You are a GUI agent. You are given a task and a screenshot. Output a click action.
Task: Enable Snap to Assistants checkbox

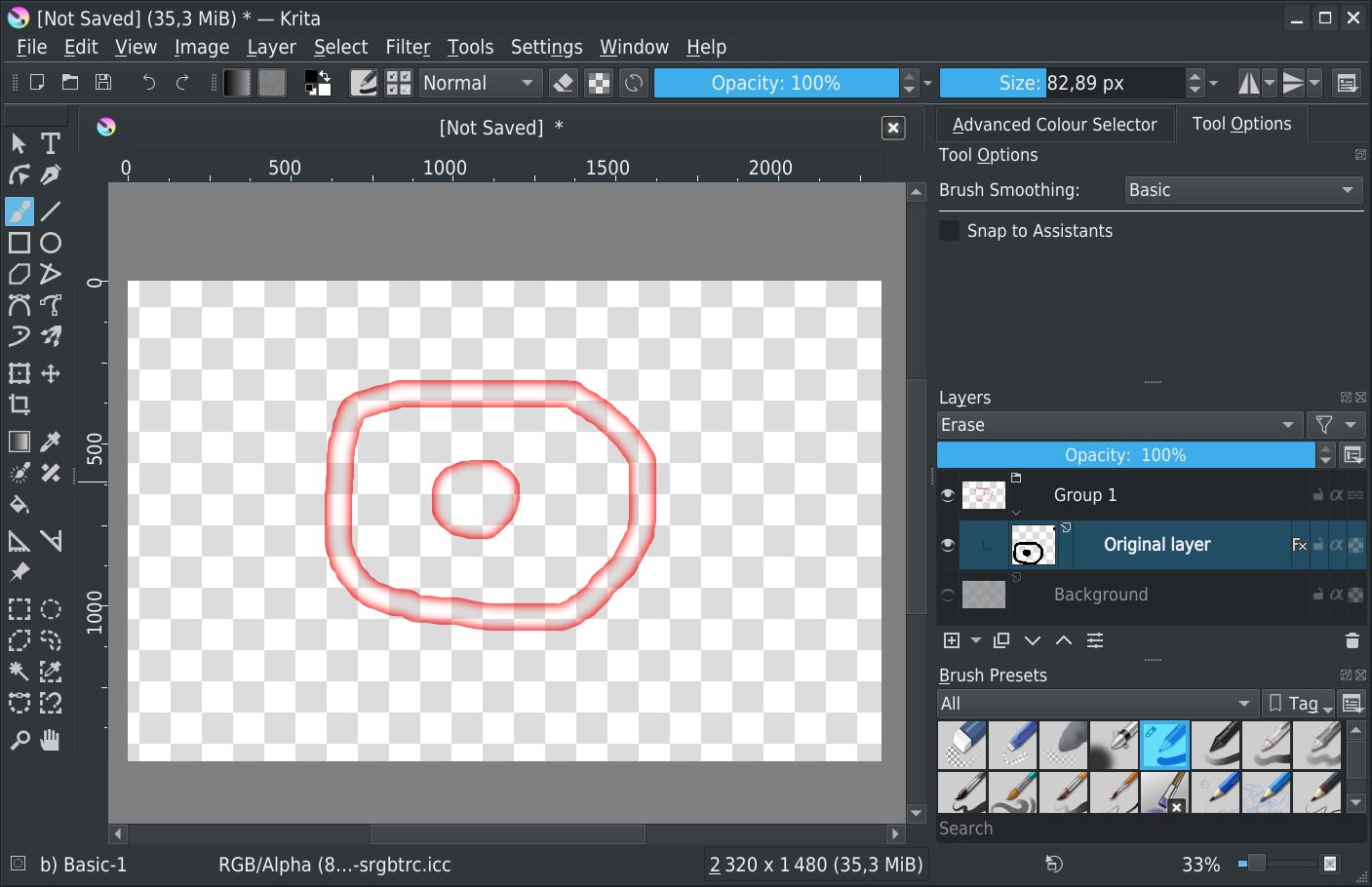(x=949, y=231)
